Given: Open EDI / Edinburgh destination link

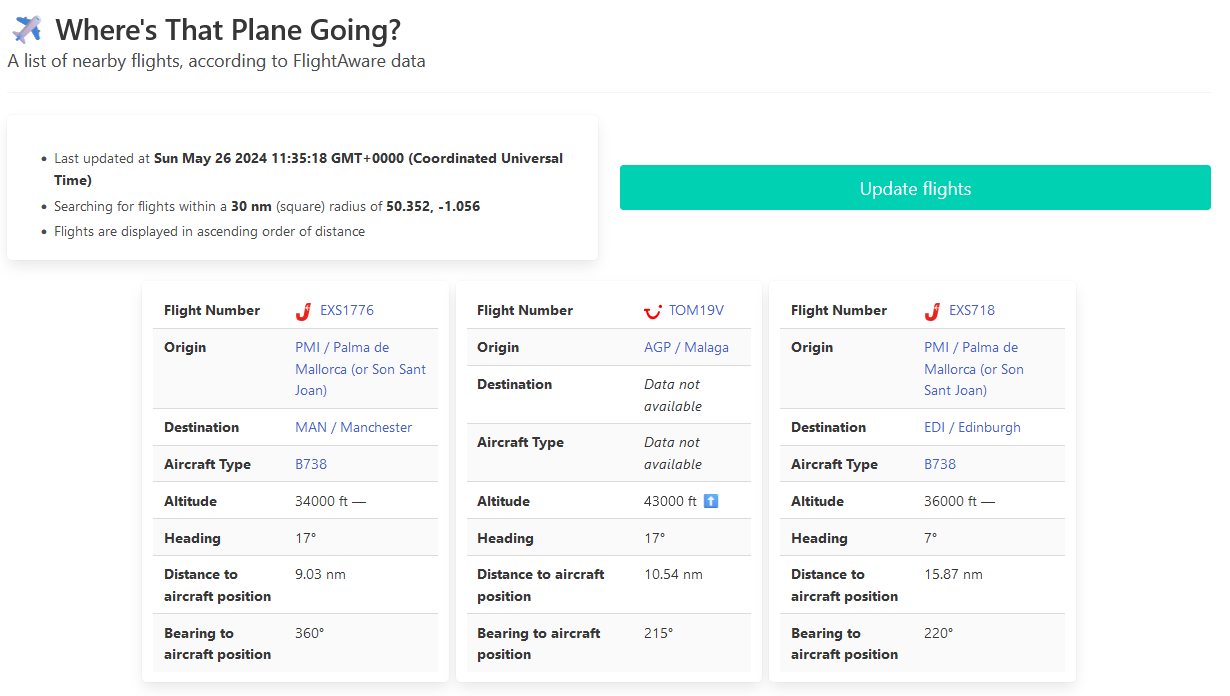Looking at the screenshot, I should (x=972, y=427).
